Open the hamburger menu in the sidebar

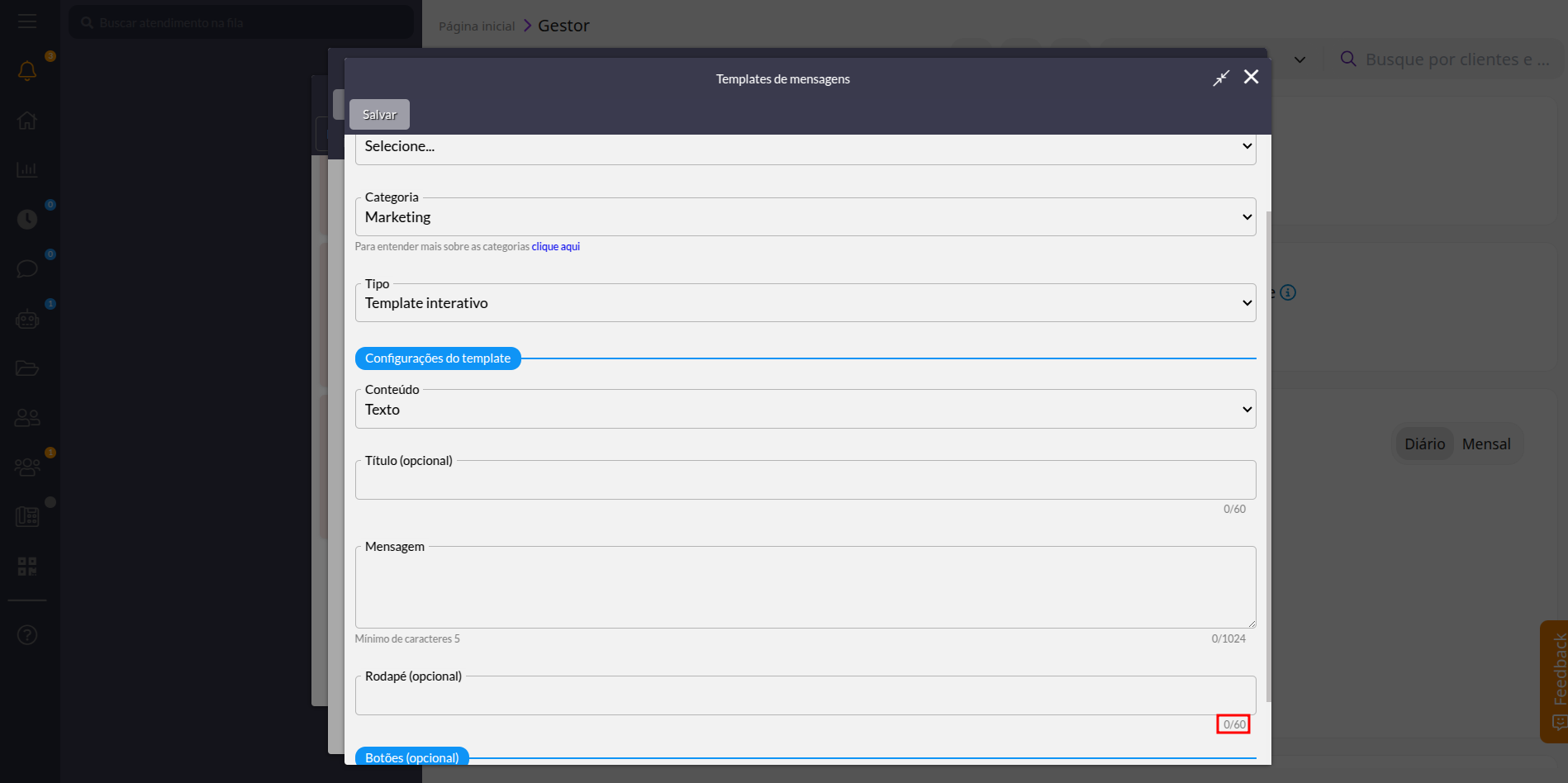coord(27,21)
